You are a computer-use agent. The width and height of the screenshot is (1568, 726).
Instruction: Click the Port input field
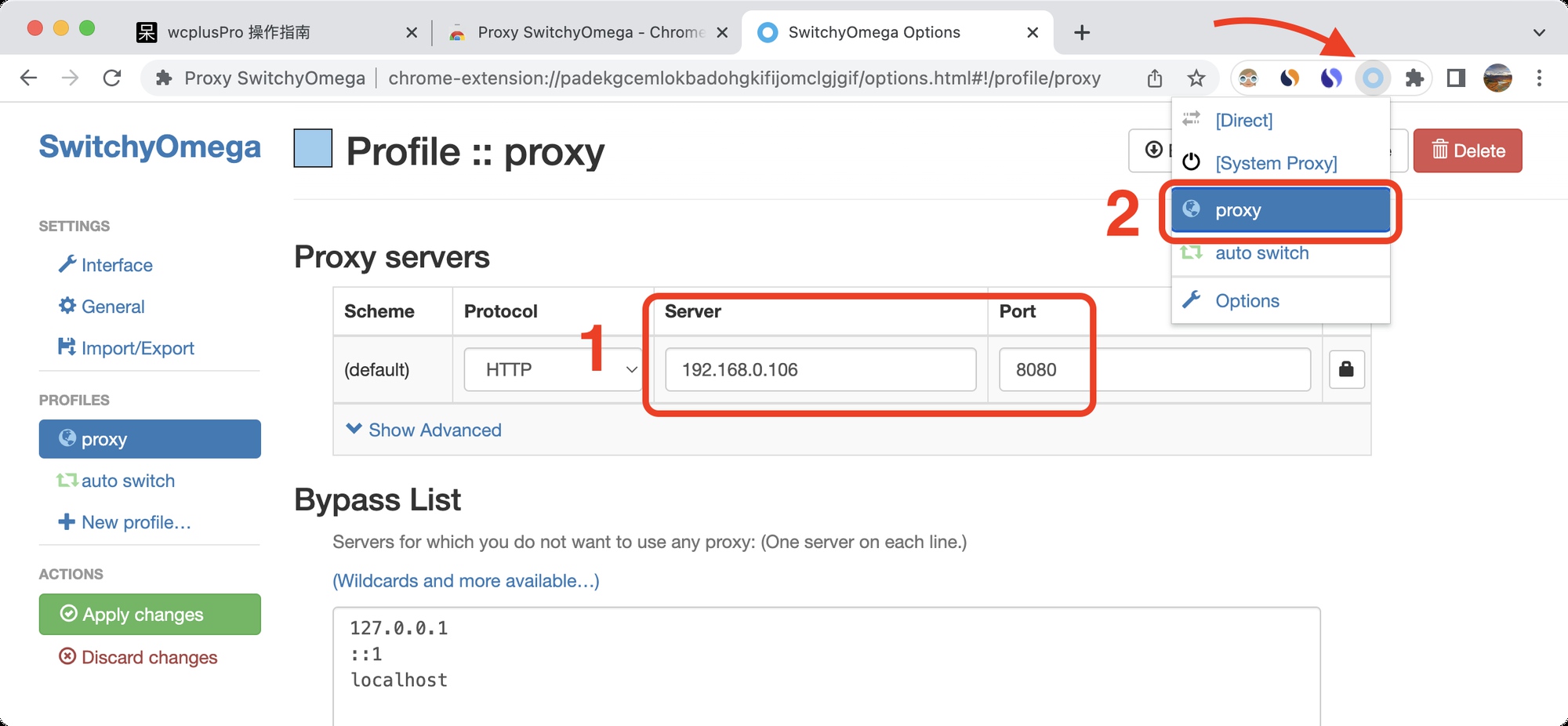tap(1155, 369)
